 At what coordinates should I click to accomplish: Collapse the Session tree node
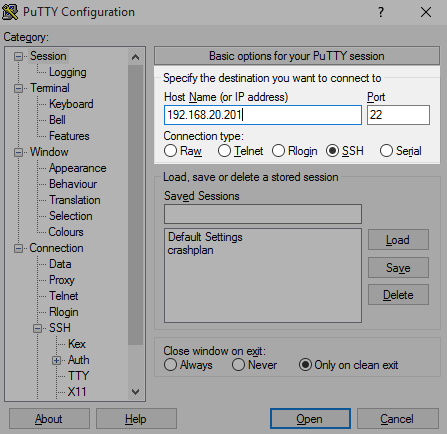point(18,56)
